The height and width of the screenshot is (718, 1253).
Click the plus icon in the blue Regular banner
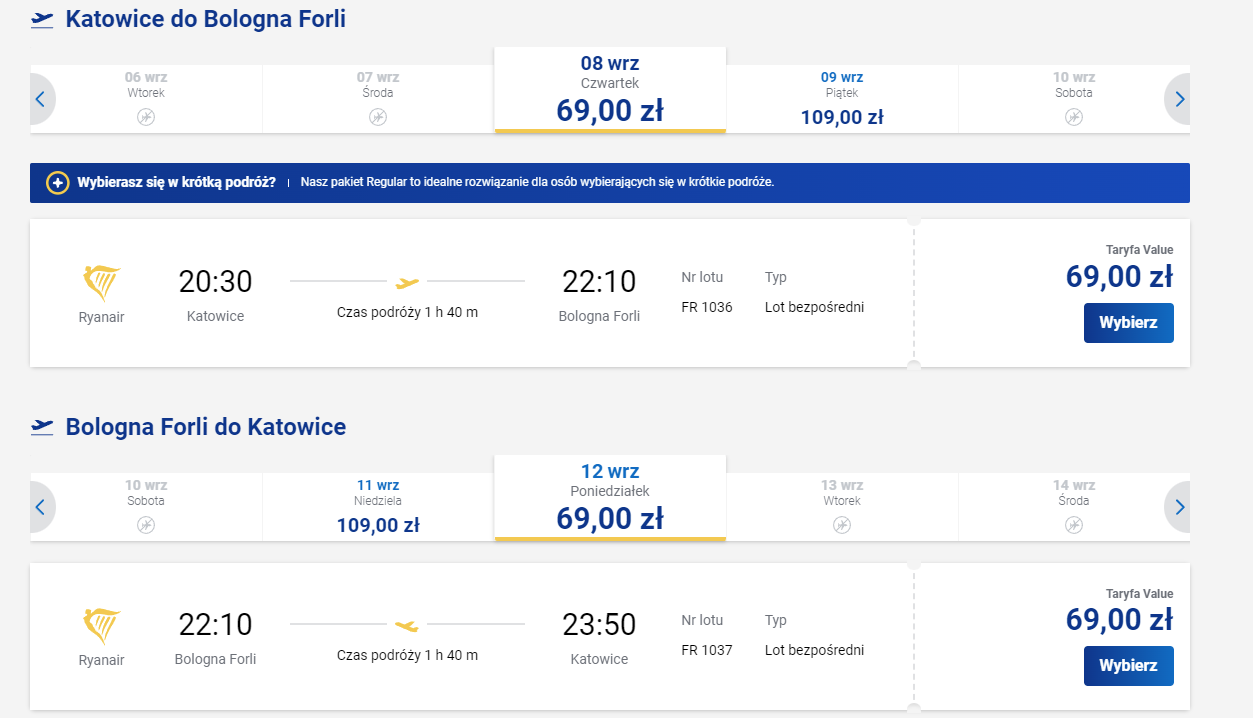click(58, 183)
